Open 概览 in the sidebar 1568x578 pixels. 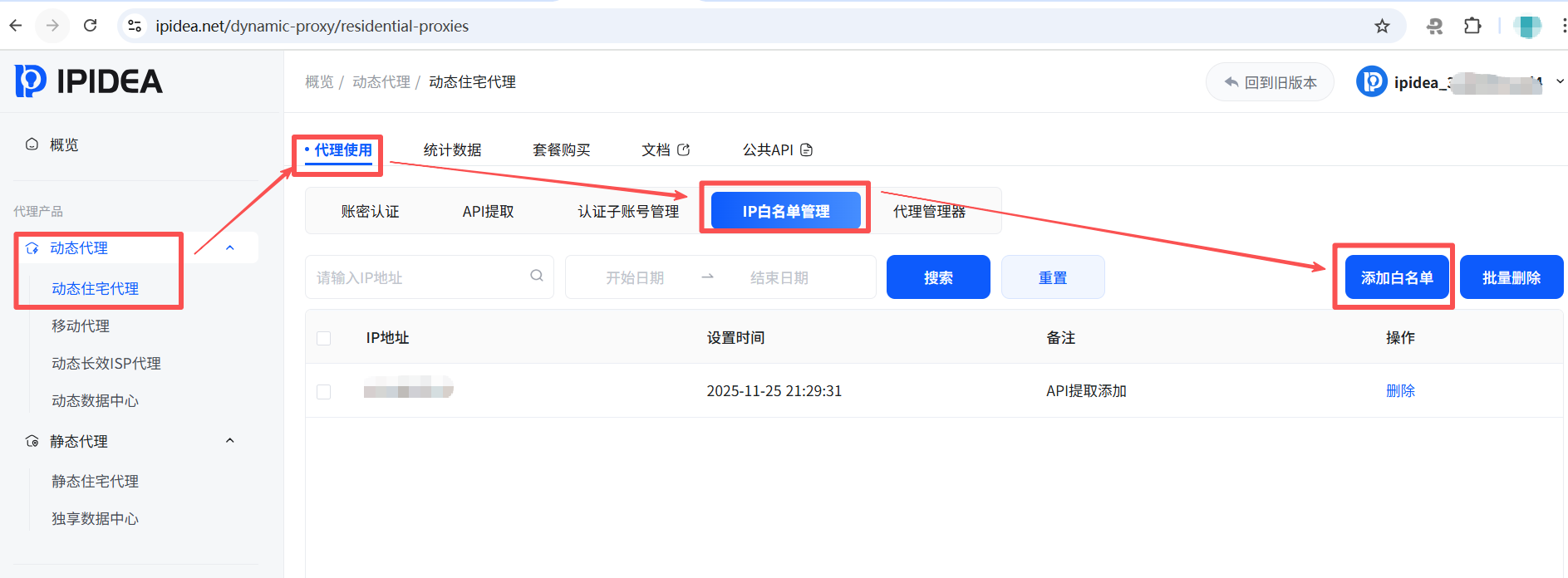pyautogui.click(x=64, y=144)
